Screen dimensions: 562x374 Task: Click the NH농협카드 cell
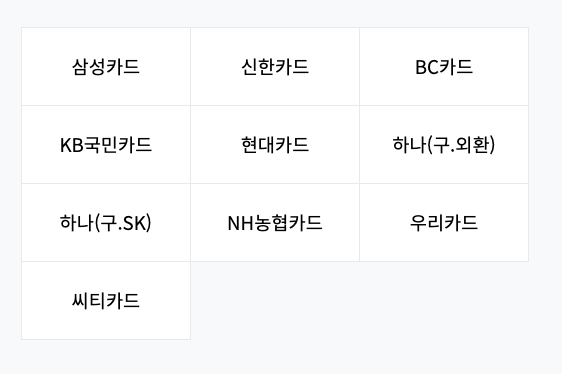pyautogui.click(x=275, y=223)
